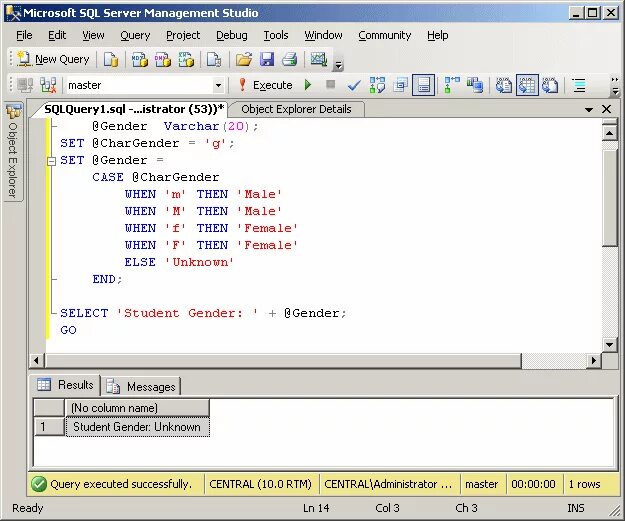Open the Window menu
This screenshot has width=625, height=521.
point(323,35)
